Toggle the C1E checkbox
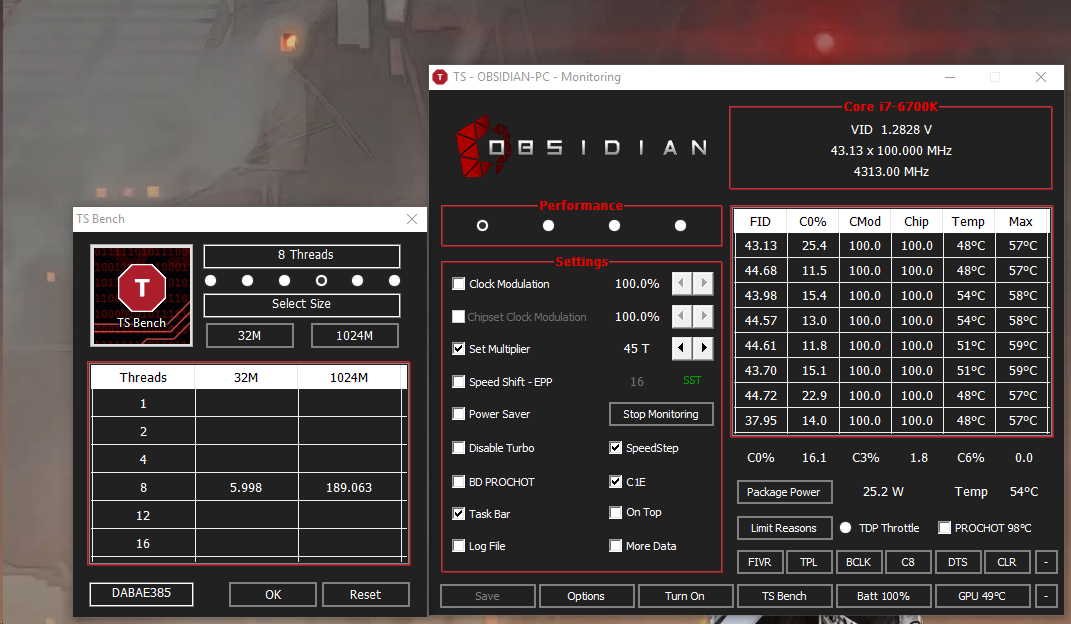1071x624 pixels. tap(615, 481)
